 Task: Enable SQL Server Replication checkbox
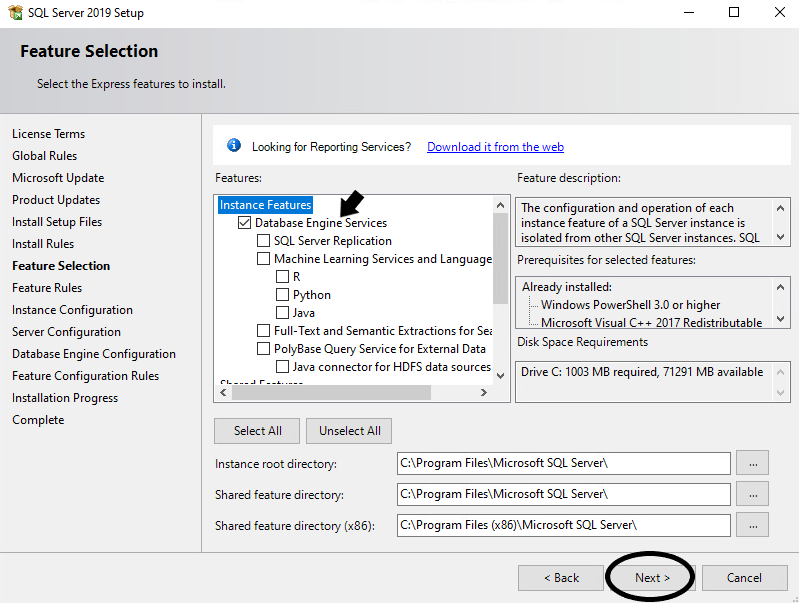coord(263,241)
